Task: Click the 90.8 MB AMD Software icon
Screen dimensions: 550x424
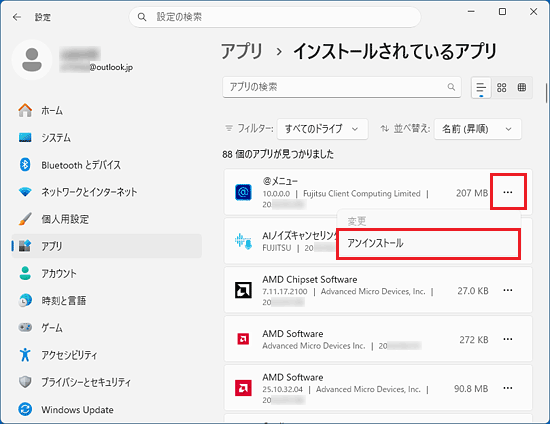Action: pos(243,388)
